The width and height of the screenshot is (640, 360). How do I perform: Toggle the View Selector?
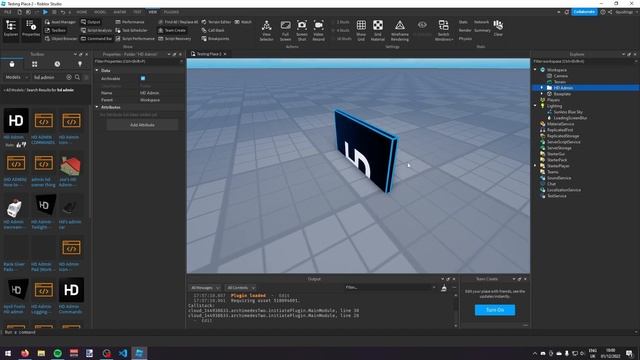tap(267, 30)
